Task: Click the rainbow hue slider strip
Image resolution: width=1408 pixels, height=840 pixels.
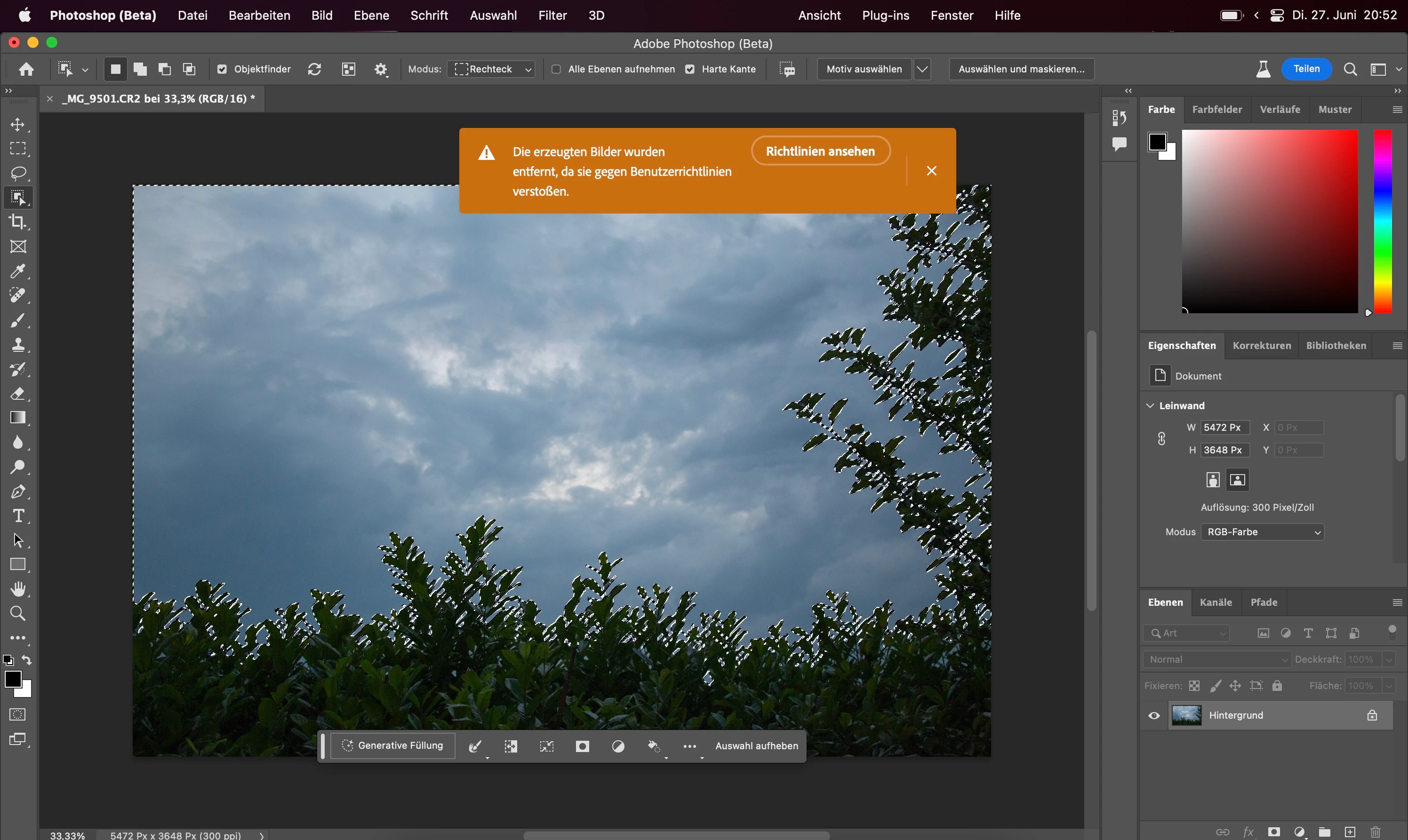Action: click(1383, 221)
